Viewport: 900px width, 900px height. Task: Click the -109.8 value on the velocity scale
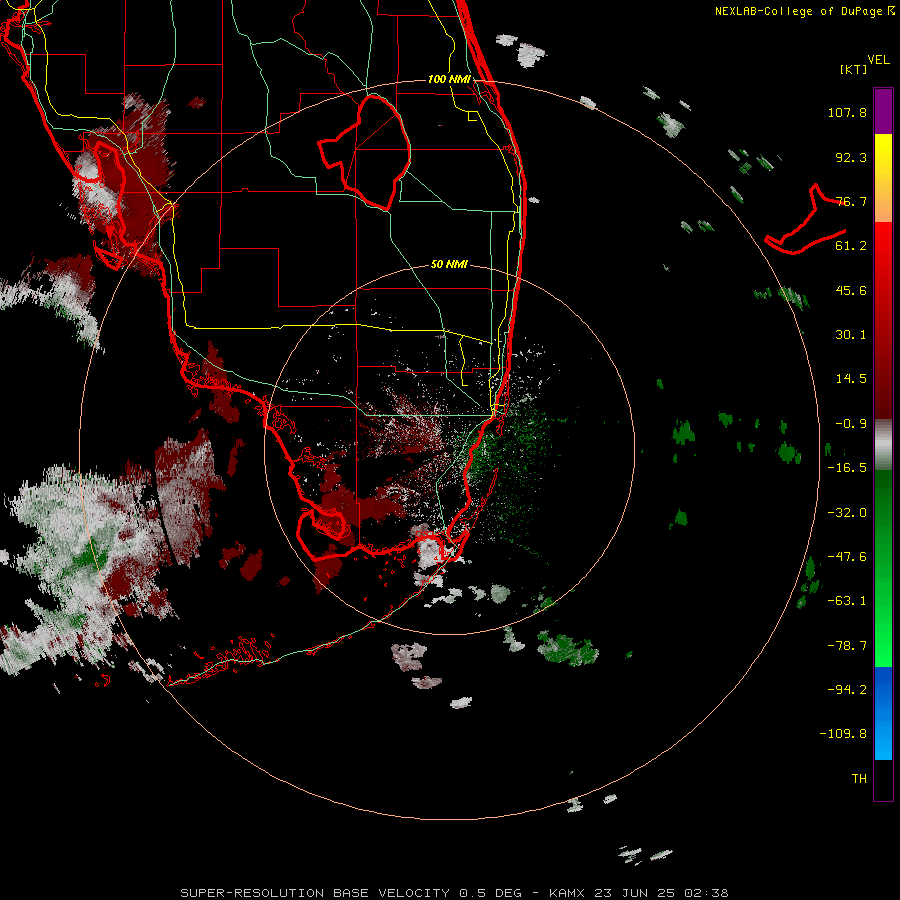click(843, 734)
